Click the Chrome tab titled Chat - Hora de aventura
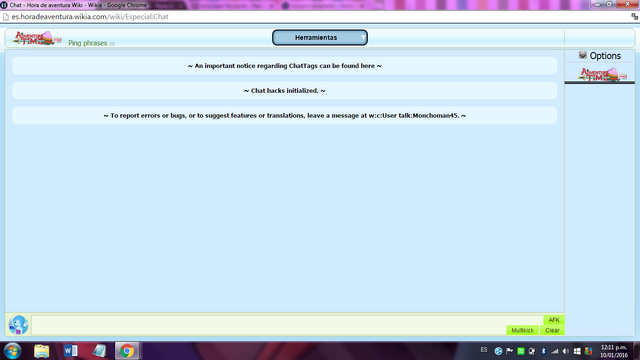This screenshot has height=360, width=640. coord(78,5)
